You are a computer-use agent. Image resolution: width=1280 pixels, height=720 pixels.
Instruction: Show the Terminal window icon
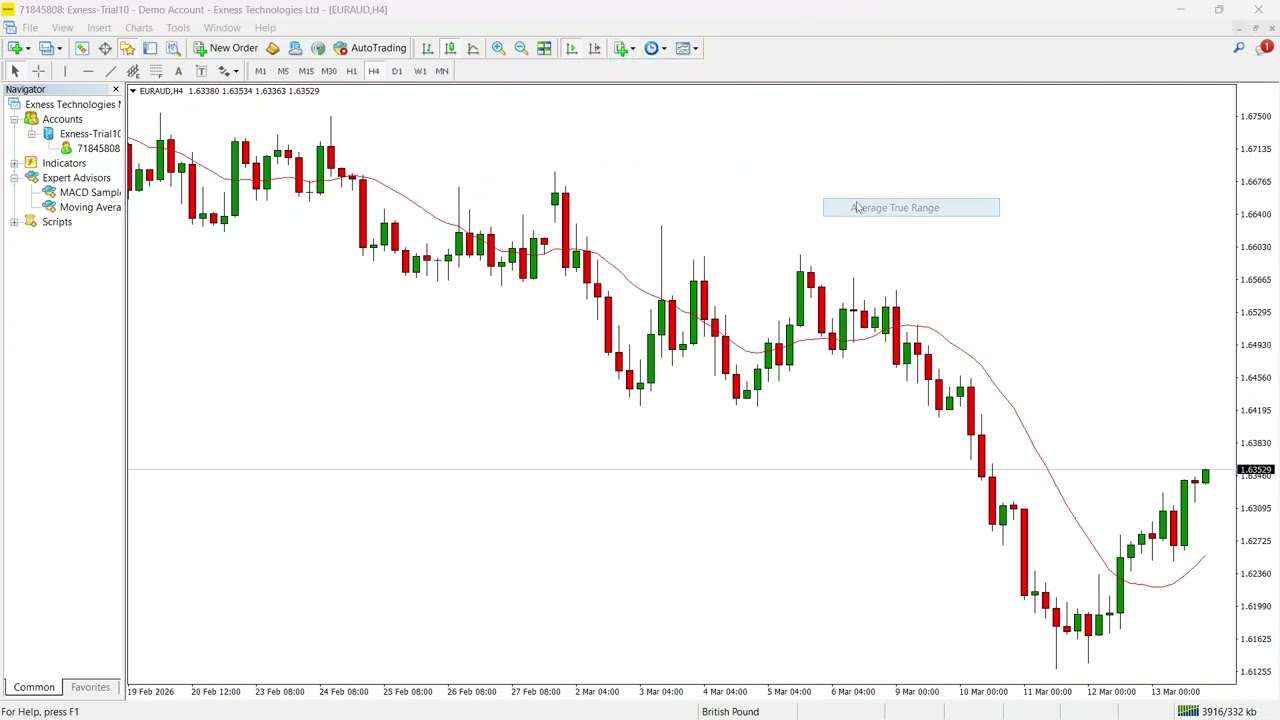point(150,48)
